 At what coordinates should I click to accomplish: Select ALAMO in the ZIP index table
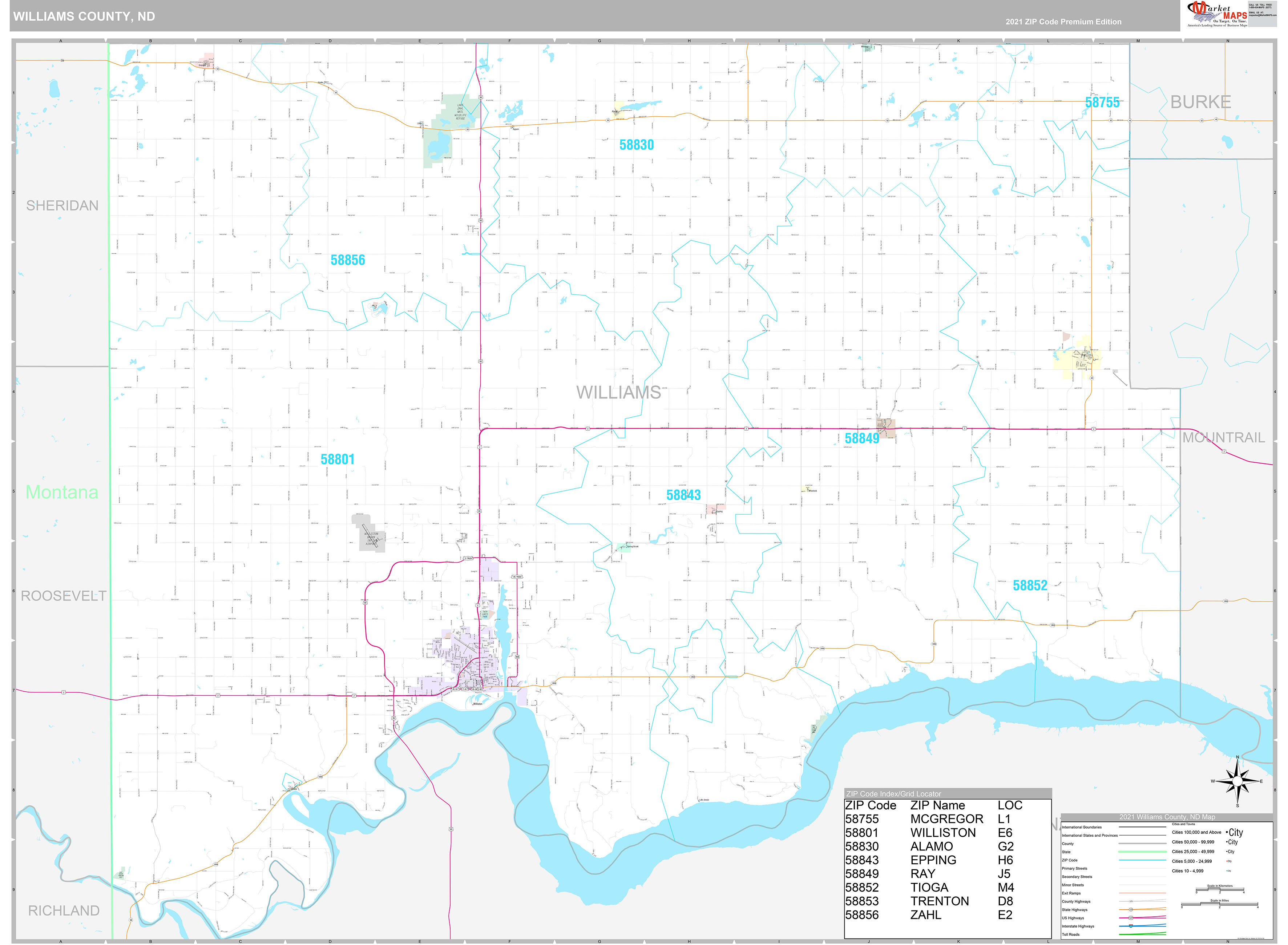(x=931, y=846)
